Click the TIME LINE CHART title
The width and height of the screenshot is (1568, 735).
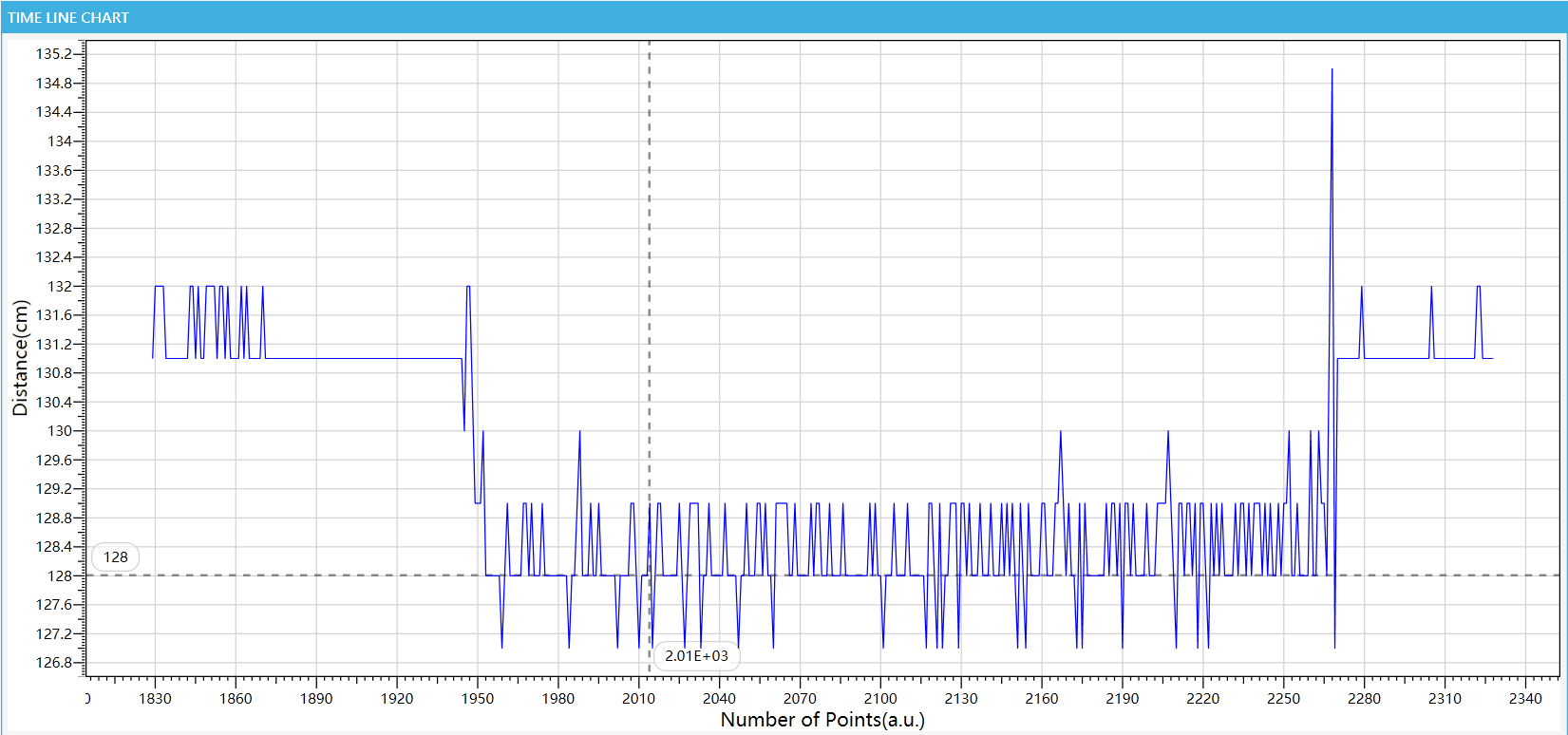coord(68,18)
